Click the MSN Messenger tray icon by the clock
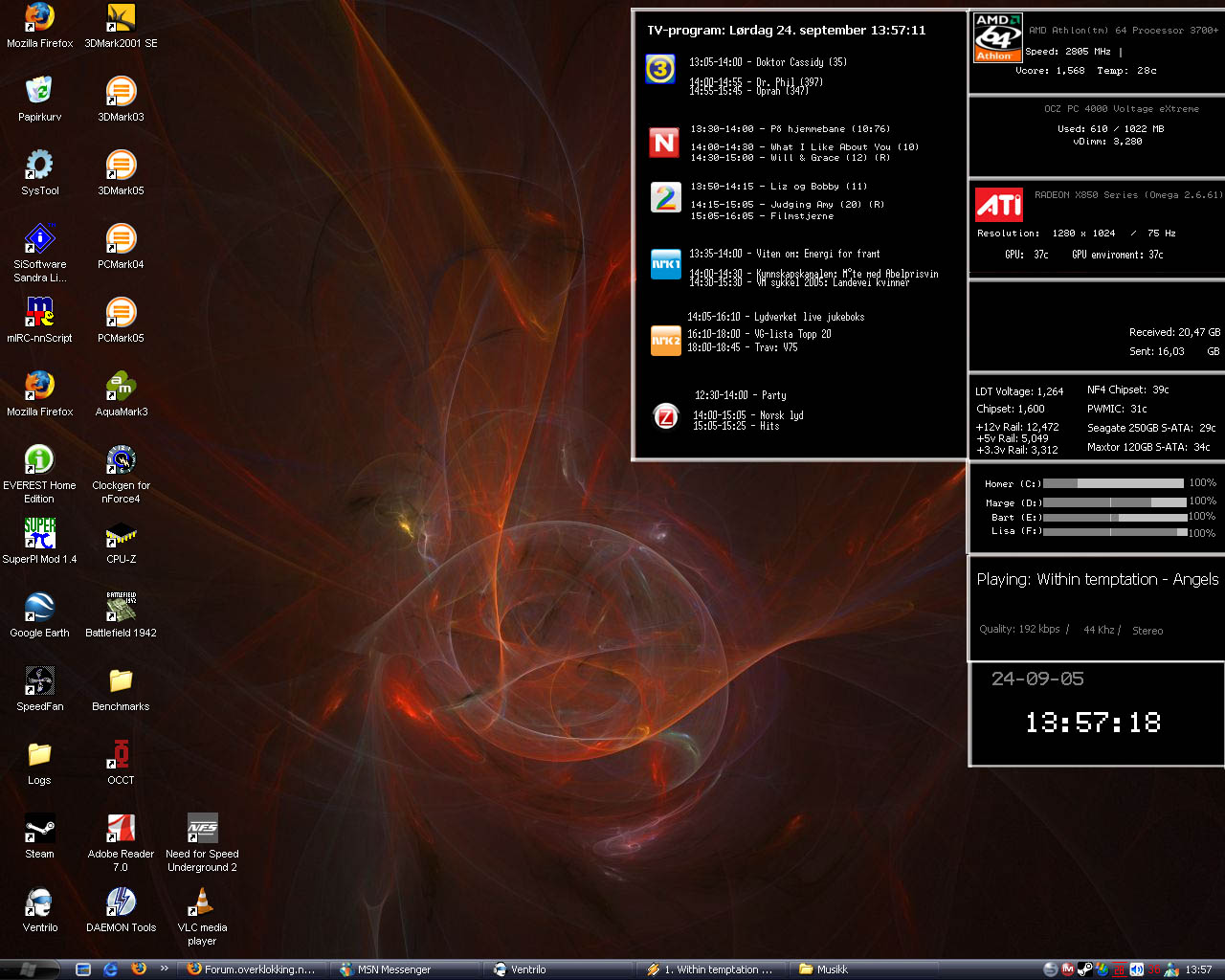 pyautogui.click(x=1170, y=969)
